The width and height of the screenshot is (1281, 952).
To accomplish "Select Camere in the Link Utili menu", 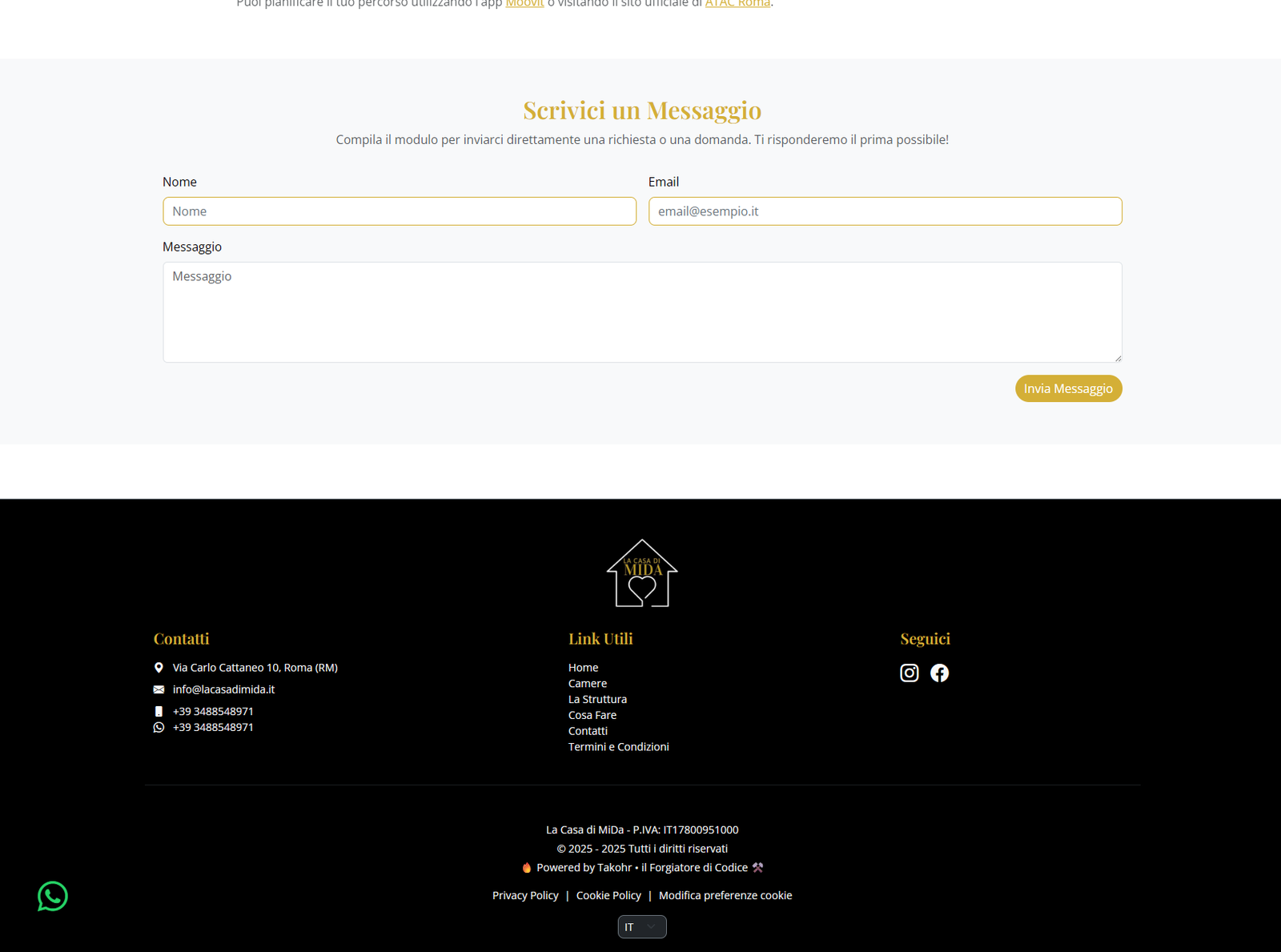I will [587, 683].
